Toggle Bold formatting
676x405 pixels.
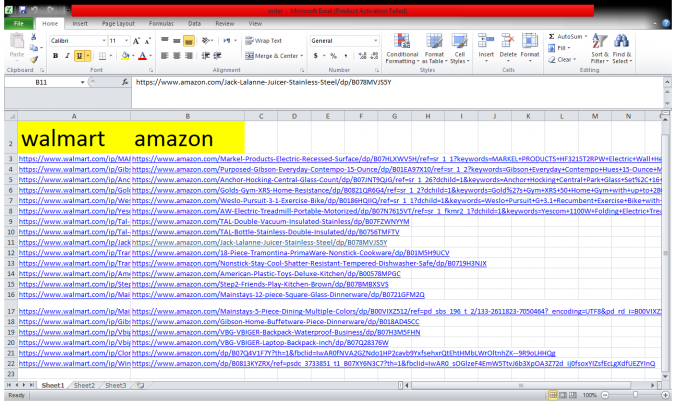click(x=53, y=56)
